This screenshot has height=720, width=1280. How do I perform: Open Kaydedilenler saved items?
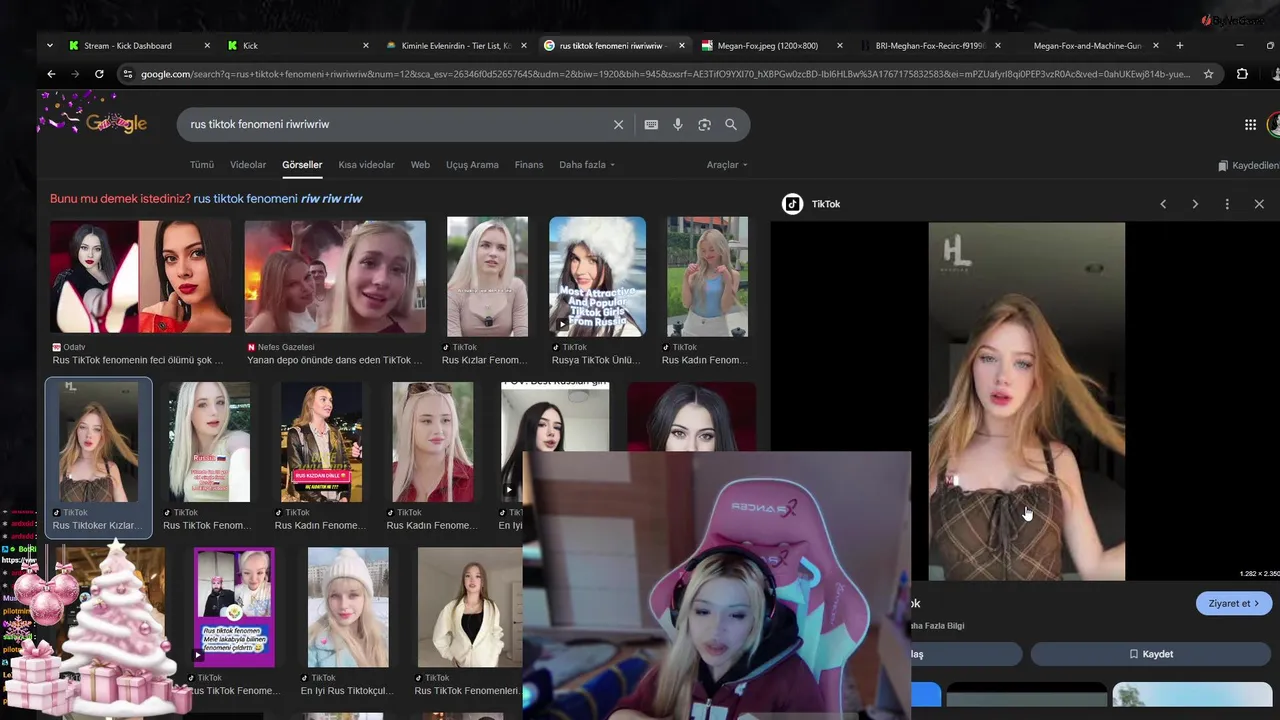(1249, 165)
